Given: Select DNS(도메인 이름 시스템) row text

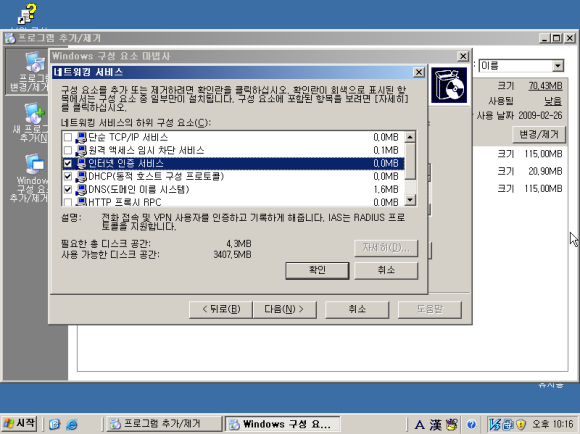Looking at the screenshot, I should coord(139,189).
